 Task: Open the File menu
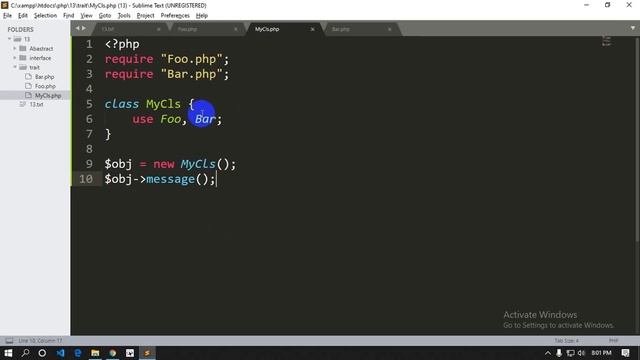coord(7,16)
